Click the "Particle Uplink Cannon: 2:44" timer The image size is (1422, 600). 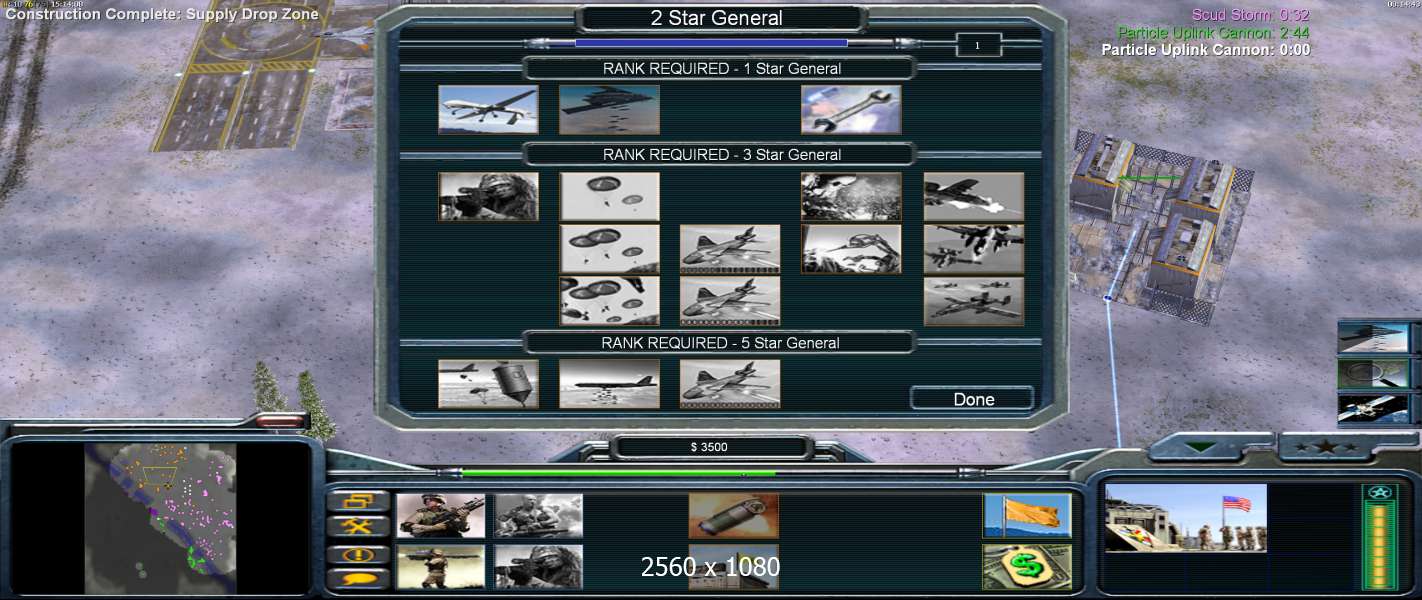tap(1214, 32)
